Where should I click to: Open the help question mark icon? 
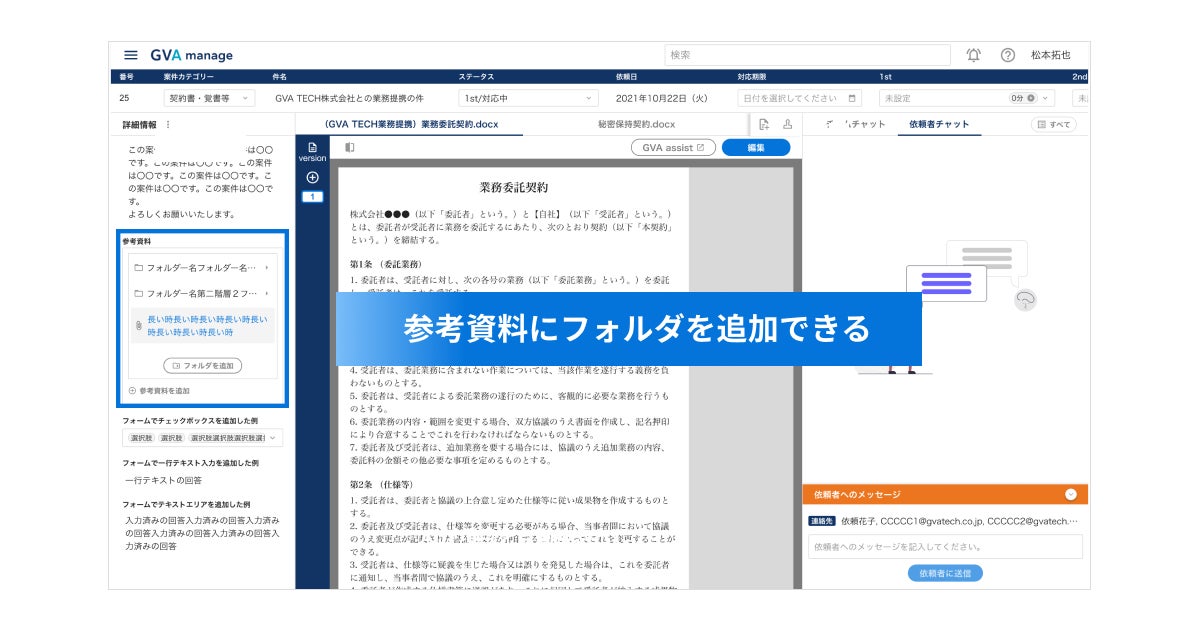1008,55
